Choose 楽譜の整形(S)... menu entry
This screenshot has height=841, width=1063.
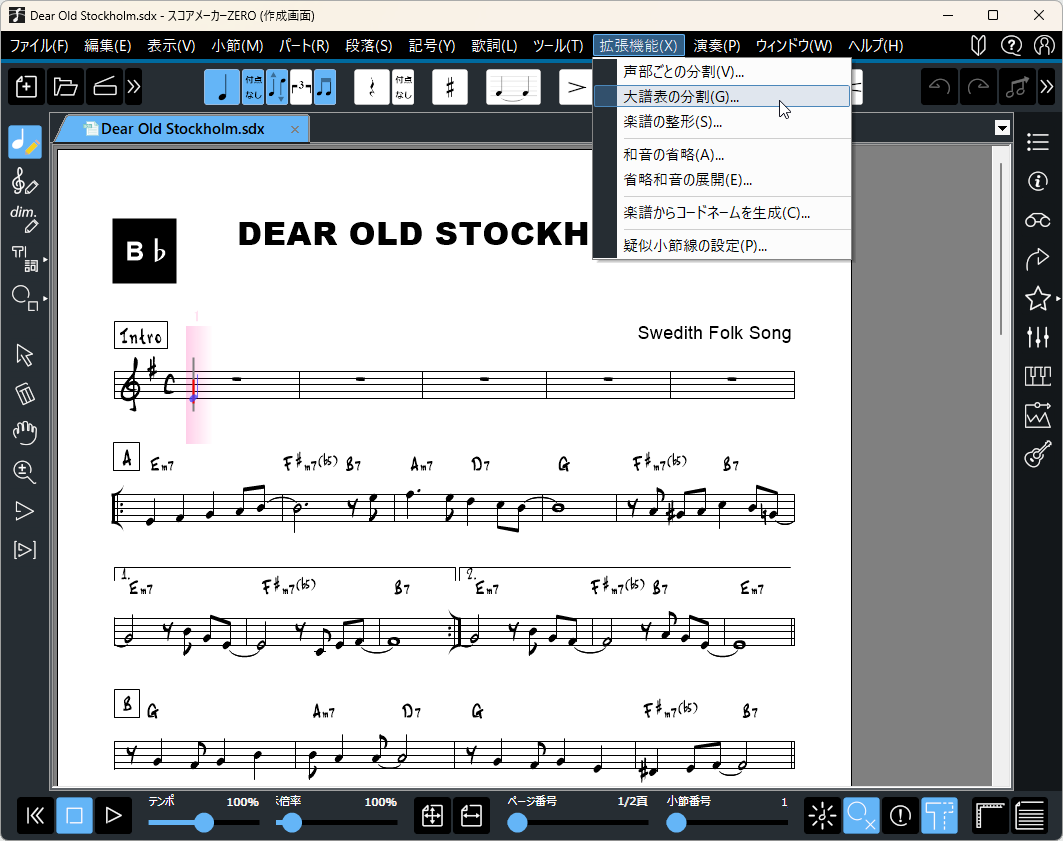722,122
